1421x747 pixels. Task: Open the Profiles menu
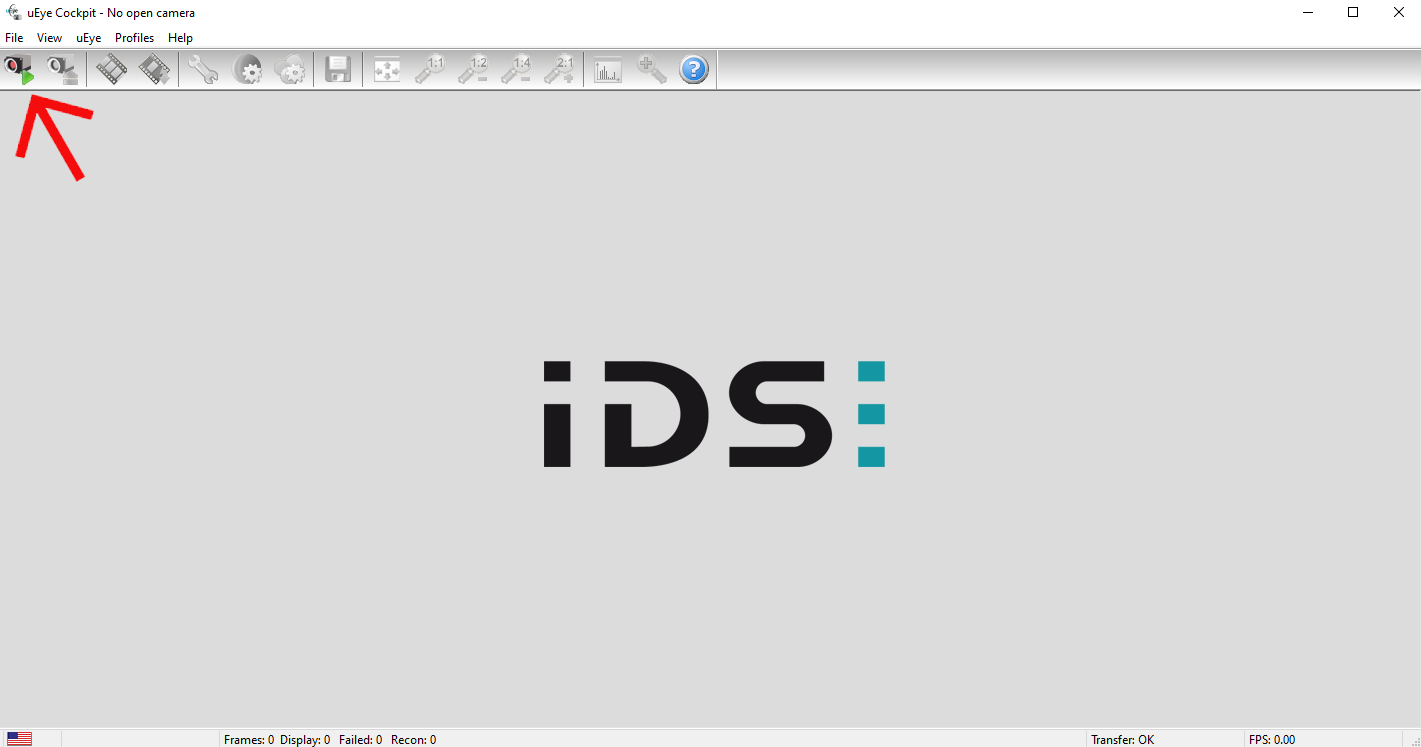click(x=134, y=38)
